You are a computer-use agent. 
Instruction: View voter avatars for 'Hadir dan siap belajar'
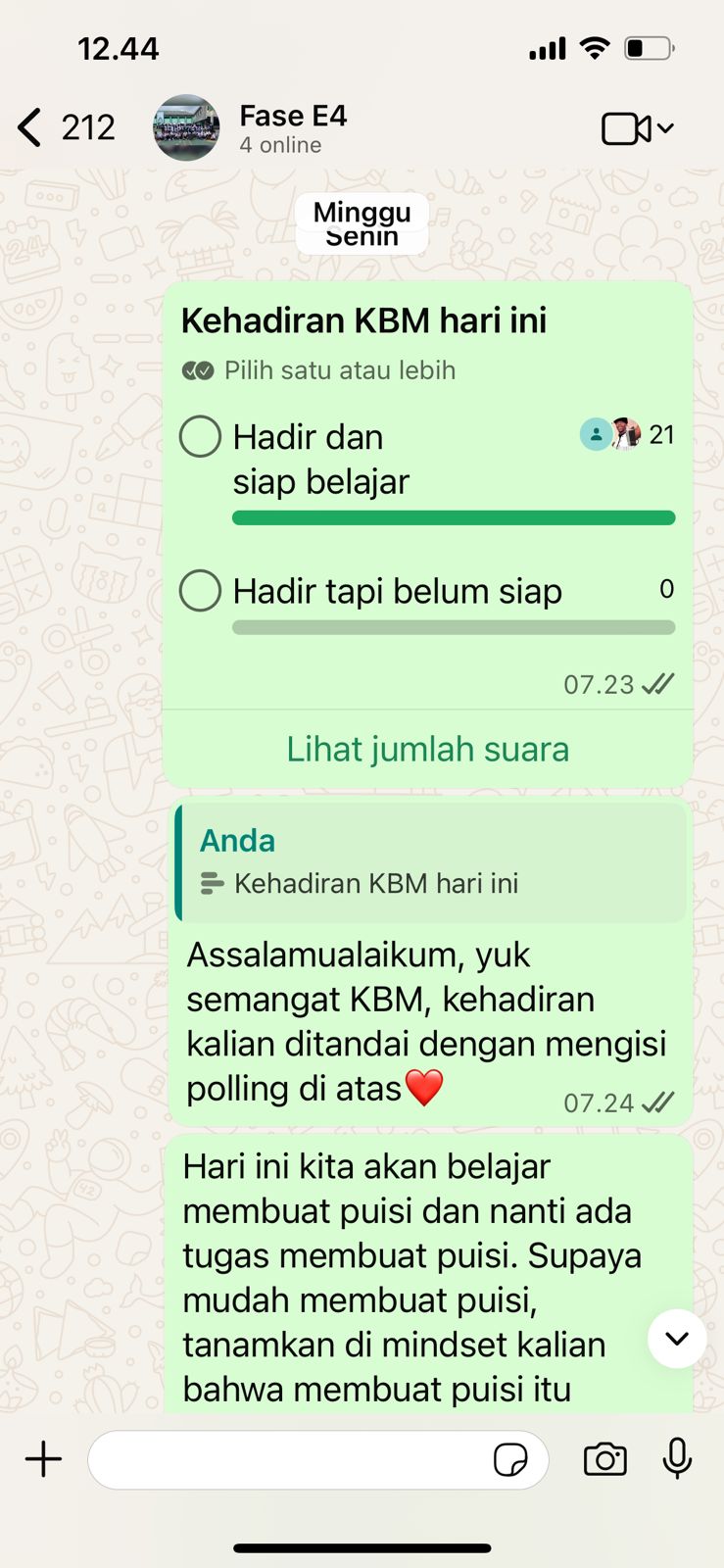coord(610,433)
